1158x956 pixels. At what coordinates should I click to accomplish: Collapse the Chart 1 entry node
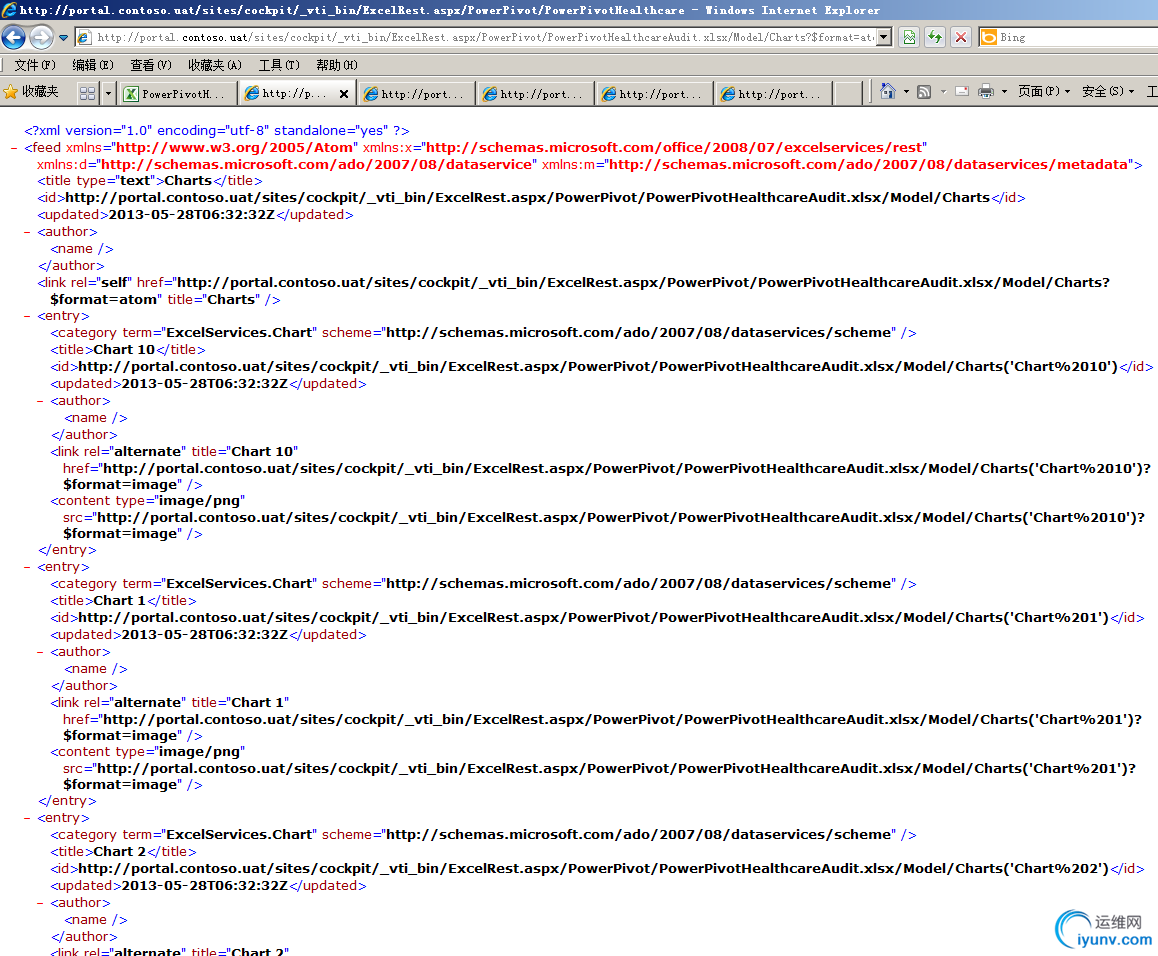tap(27, 567)
